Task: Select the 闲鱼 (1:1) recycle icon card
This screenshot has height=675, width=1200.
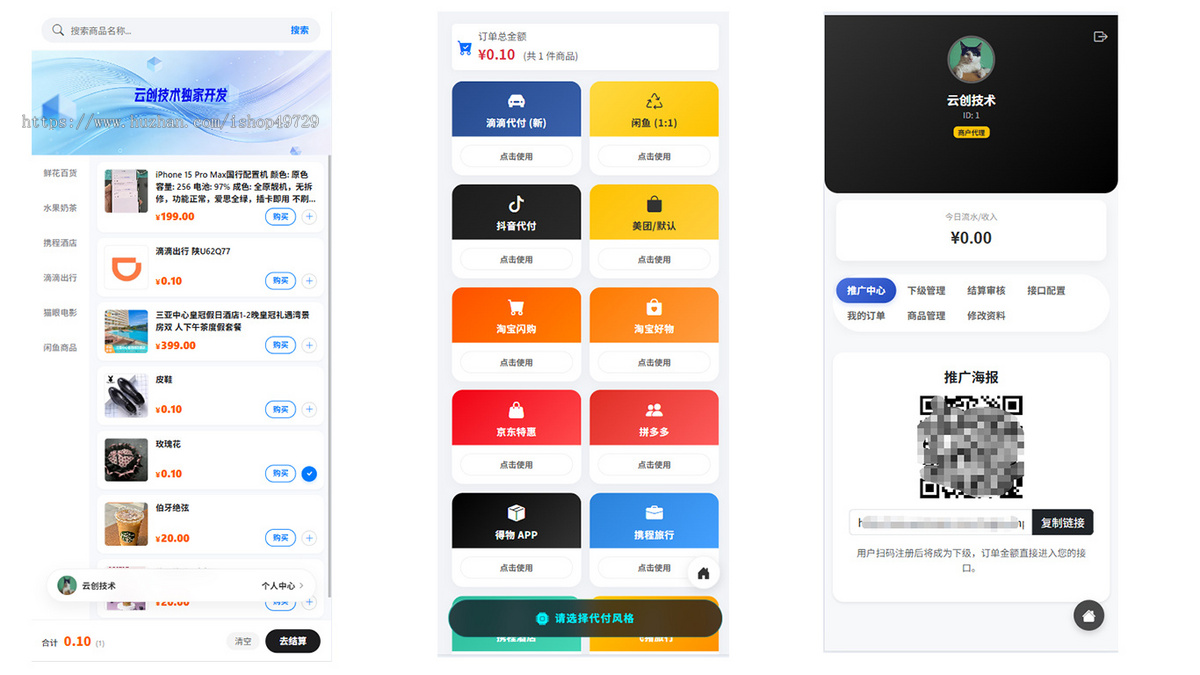Action: [654, 109]
